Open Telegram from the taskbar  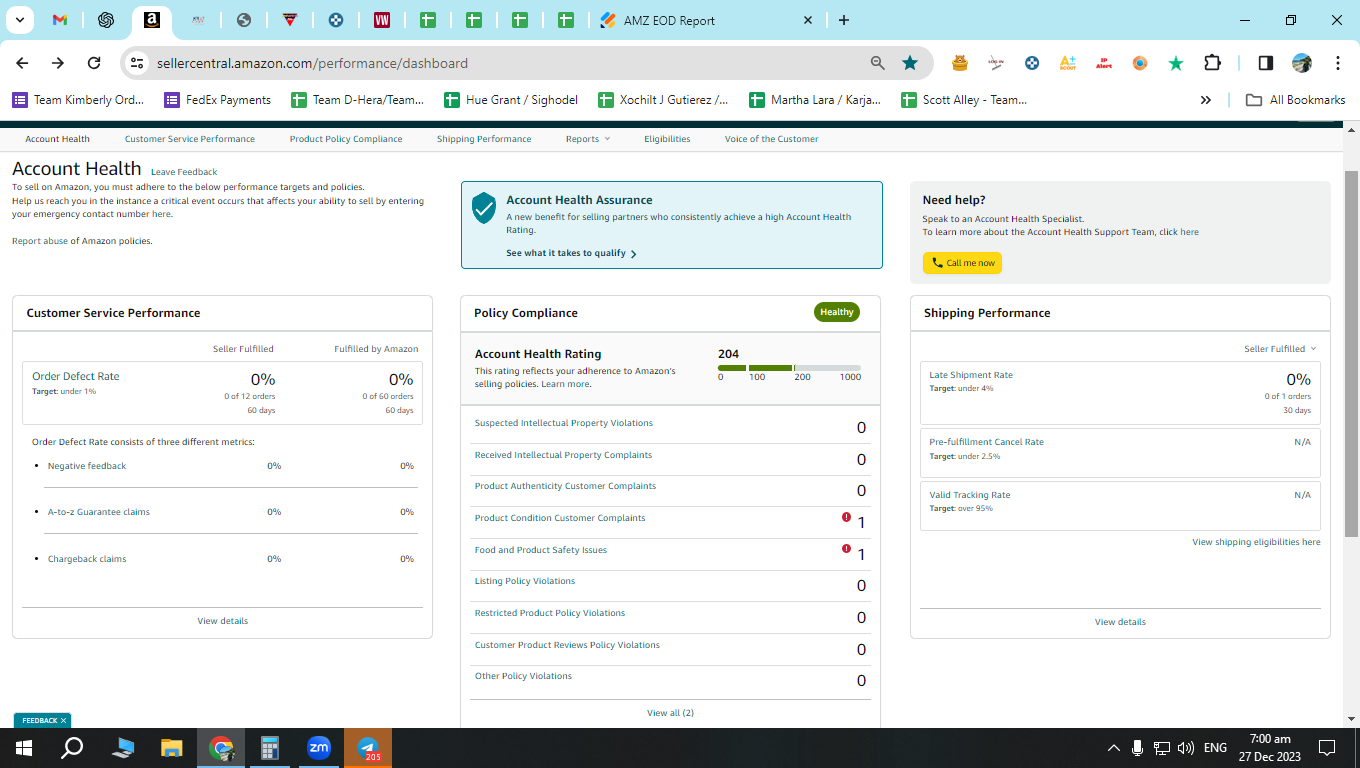pyautogui.click(x=368, y=748)
